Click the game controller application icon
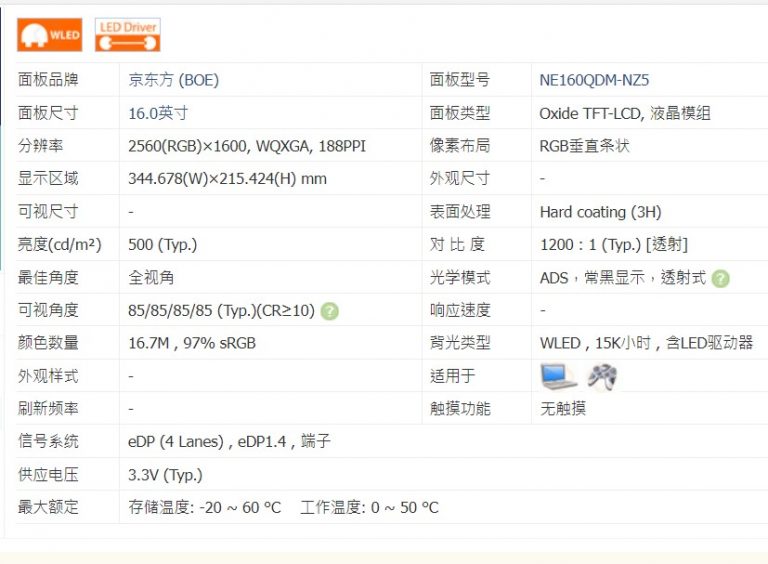The width and height of the screenshot is (768, 564). tap(602, 376)
